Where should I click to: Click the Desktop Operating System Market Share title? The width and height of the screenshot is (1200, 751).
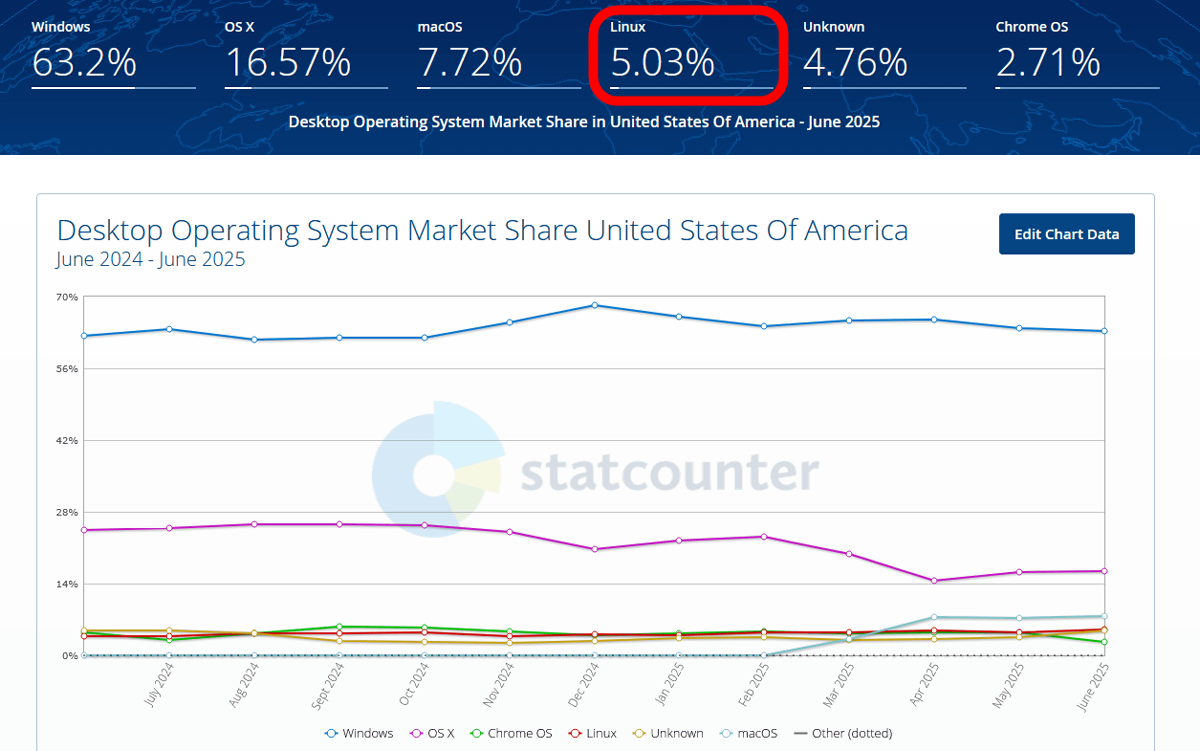pos(483,231)
